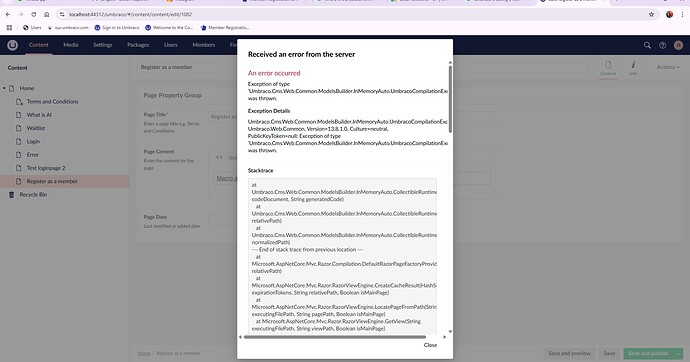Screen dimensions: 690x362
Task: Select Test loginpage 2 tree item
Action: [x=46, y=168]
